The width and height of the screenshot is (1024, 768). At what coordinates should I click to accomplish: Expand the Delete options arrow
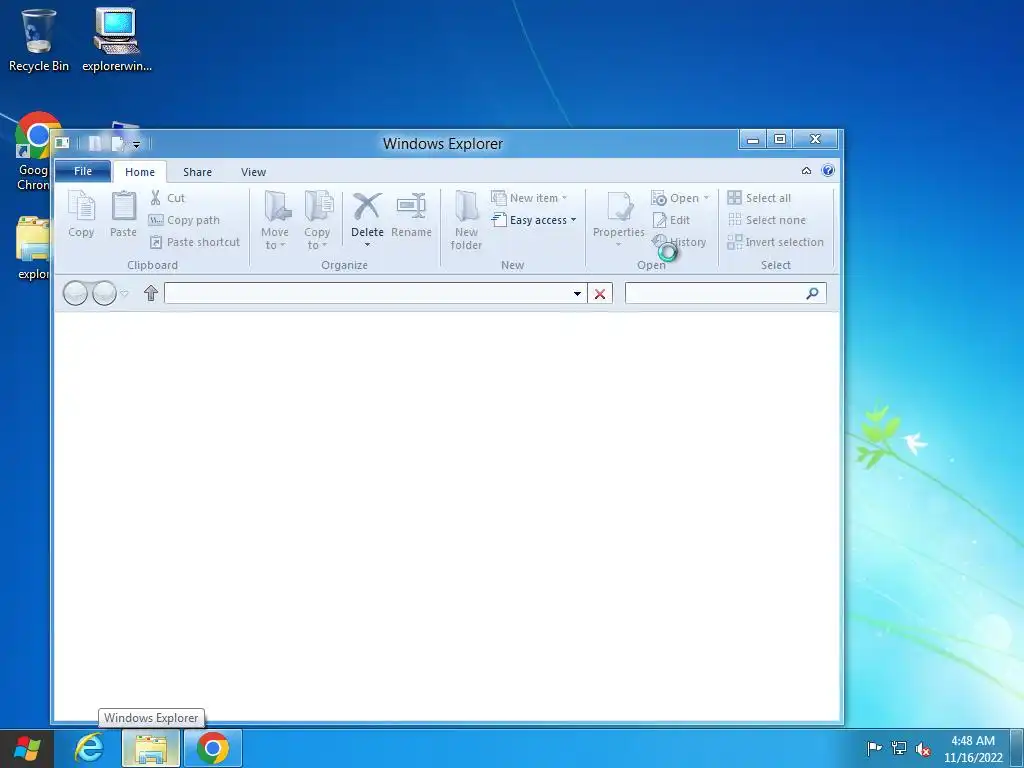point(367,245)
